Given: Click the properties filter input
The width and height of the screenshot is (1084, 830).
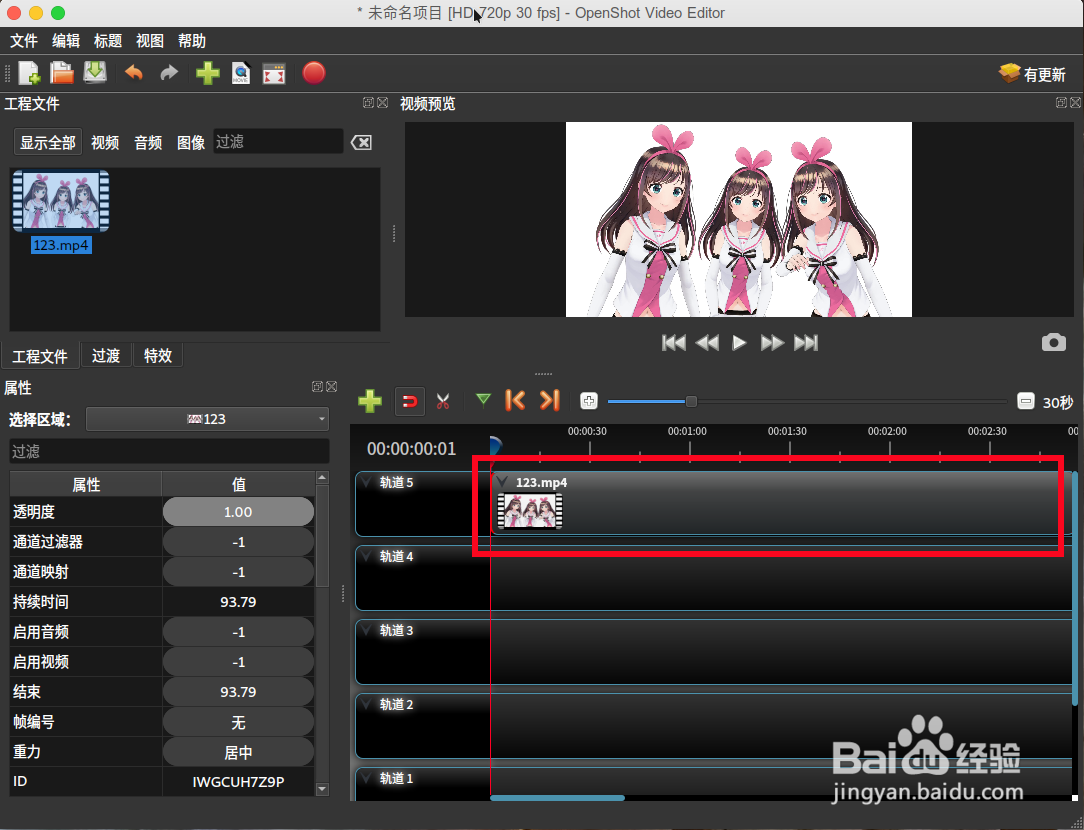Looking at the screenshot, I should point(169,451).
